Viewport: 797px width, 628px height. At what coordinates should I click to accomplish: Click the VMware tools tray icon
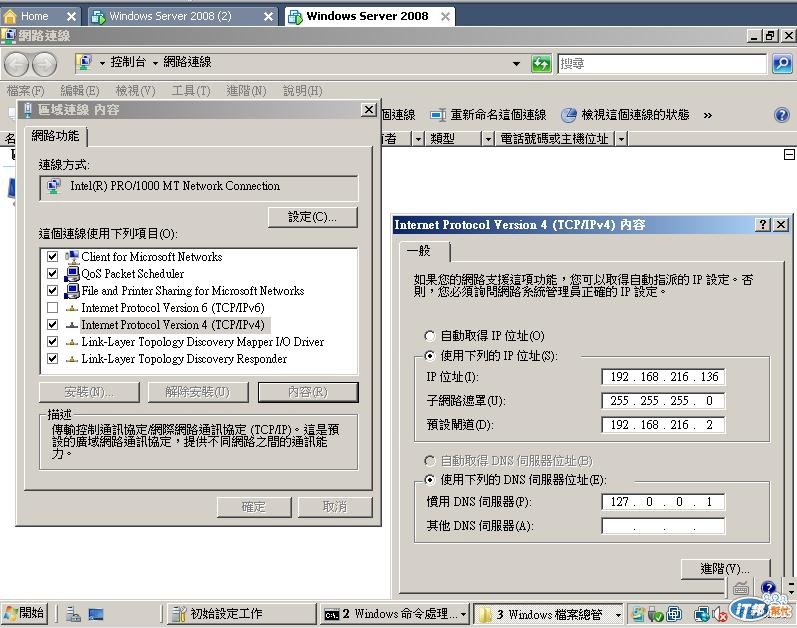coord(674,614)
